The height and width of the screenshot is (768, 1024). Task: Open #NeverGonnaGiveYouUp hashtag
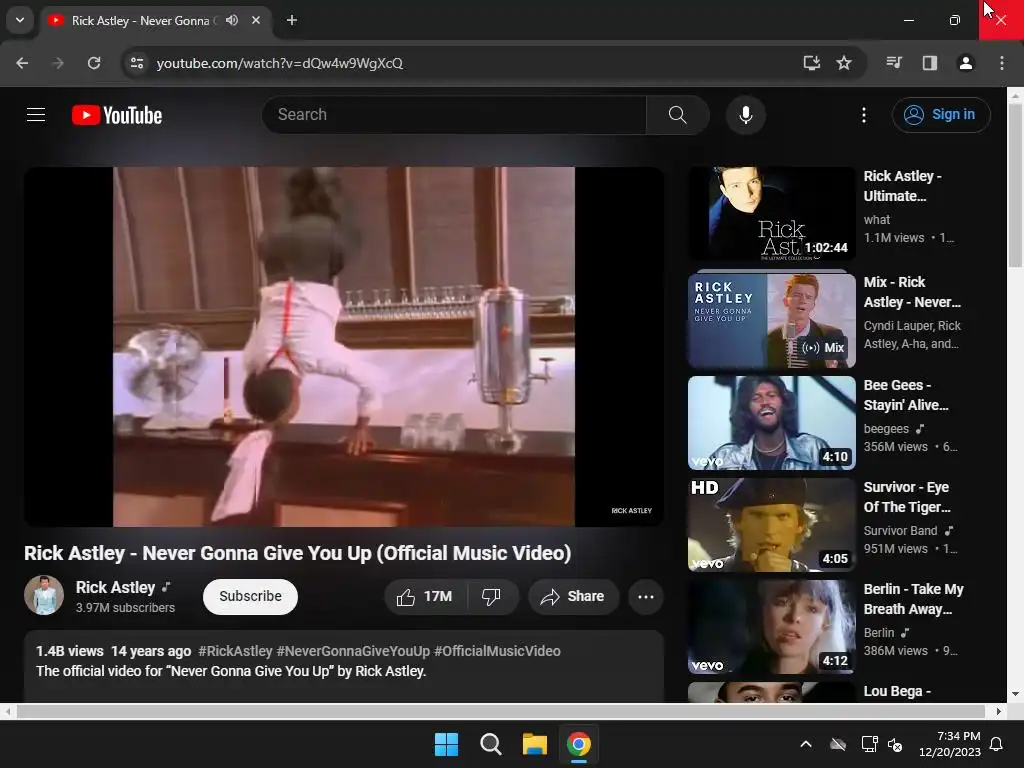(353, 651)
